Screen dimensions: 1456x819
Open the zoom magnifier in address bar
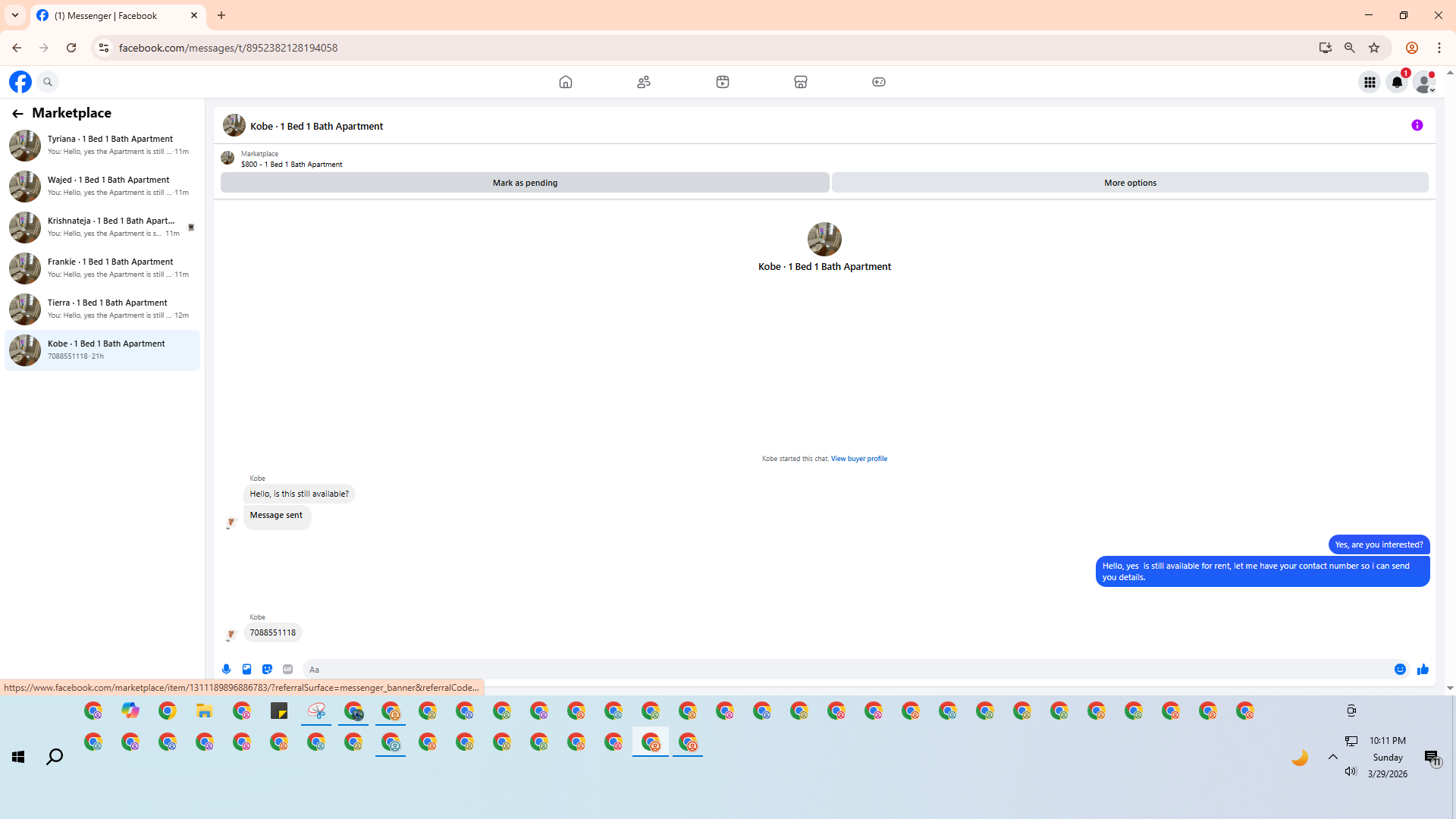click(x=1349, y=48)
